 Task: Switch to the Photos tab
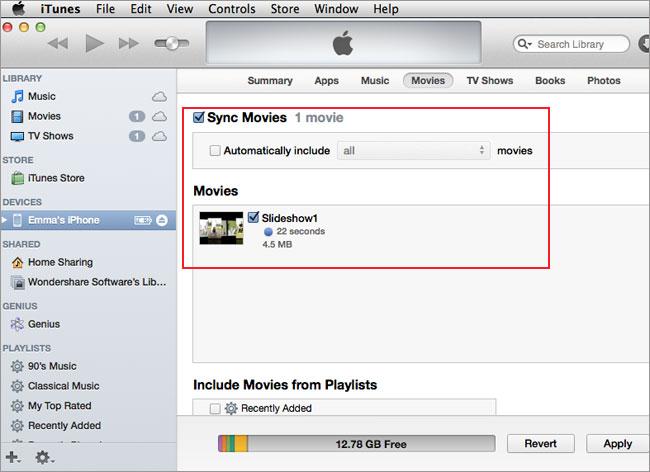(x=604, y=80)
